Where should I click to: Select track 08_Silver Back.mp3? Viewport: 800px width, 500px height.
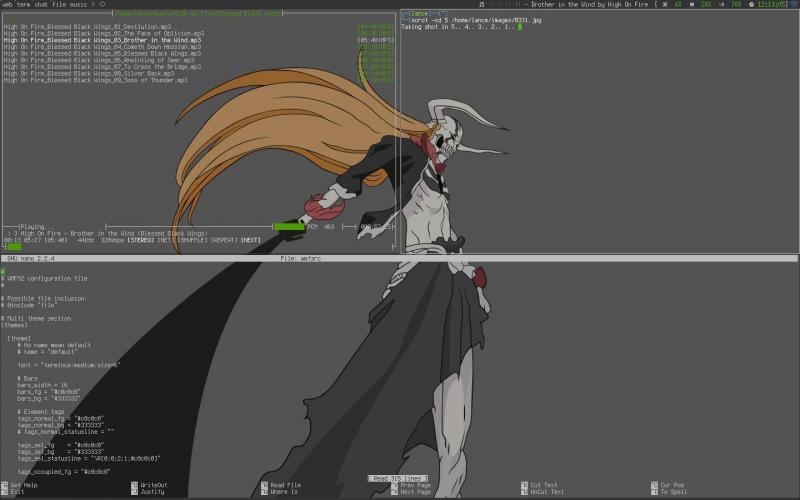point(89,73)
